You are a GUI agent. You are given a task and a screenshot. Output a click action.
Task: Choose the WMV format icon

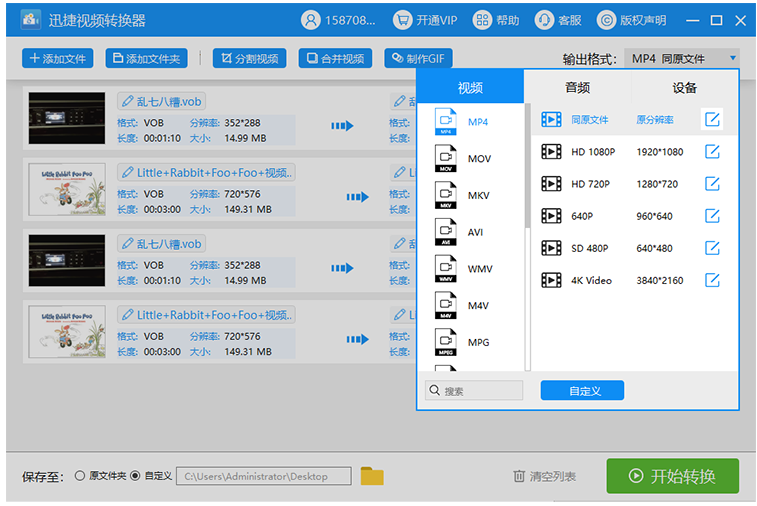(445, 269)
